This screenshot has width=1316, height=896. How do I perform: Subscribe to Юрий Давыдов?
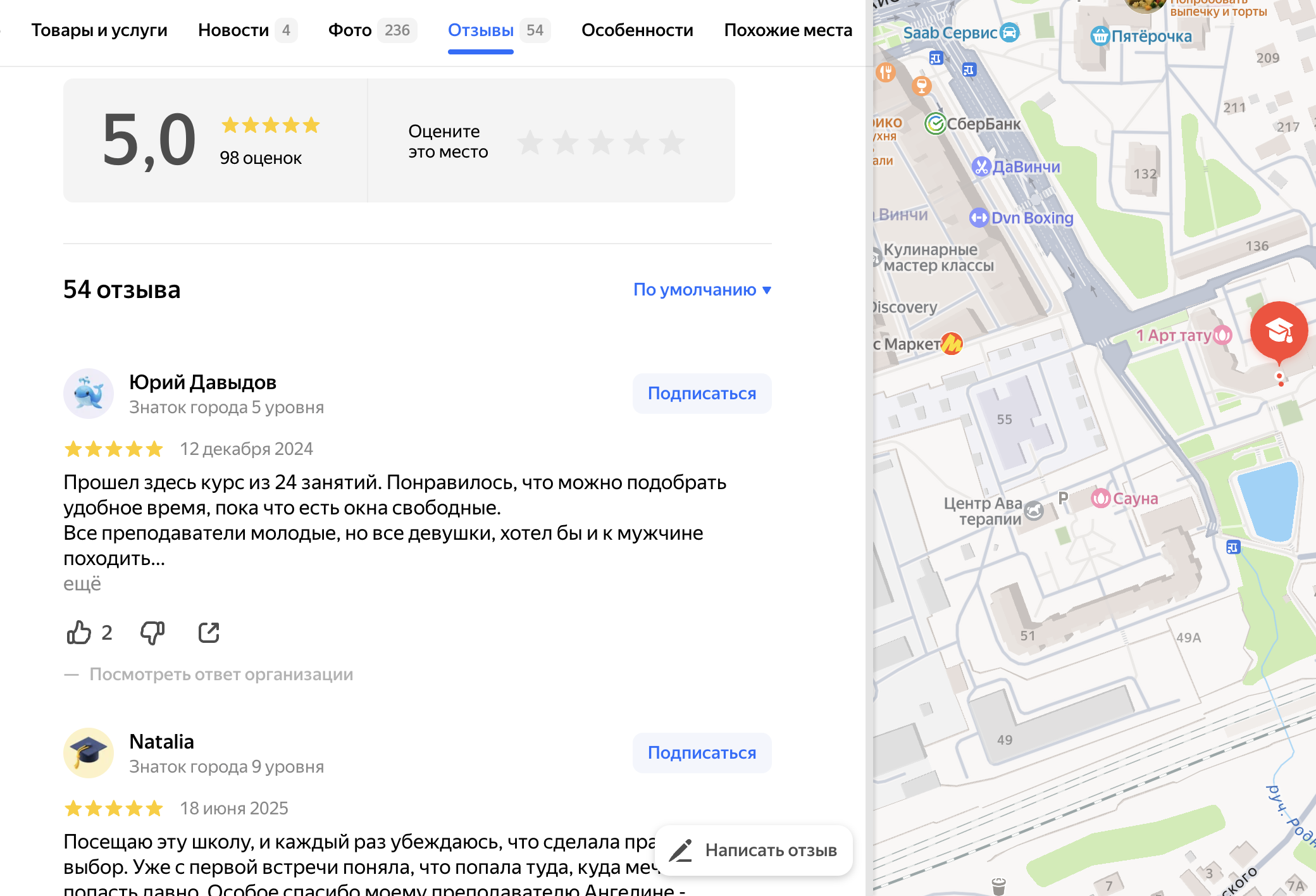click(702, 393)
